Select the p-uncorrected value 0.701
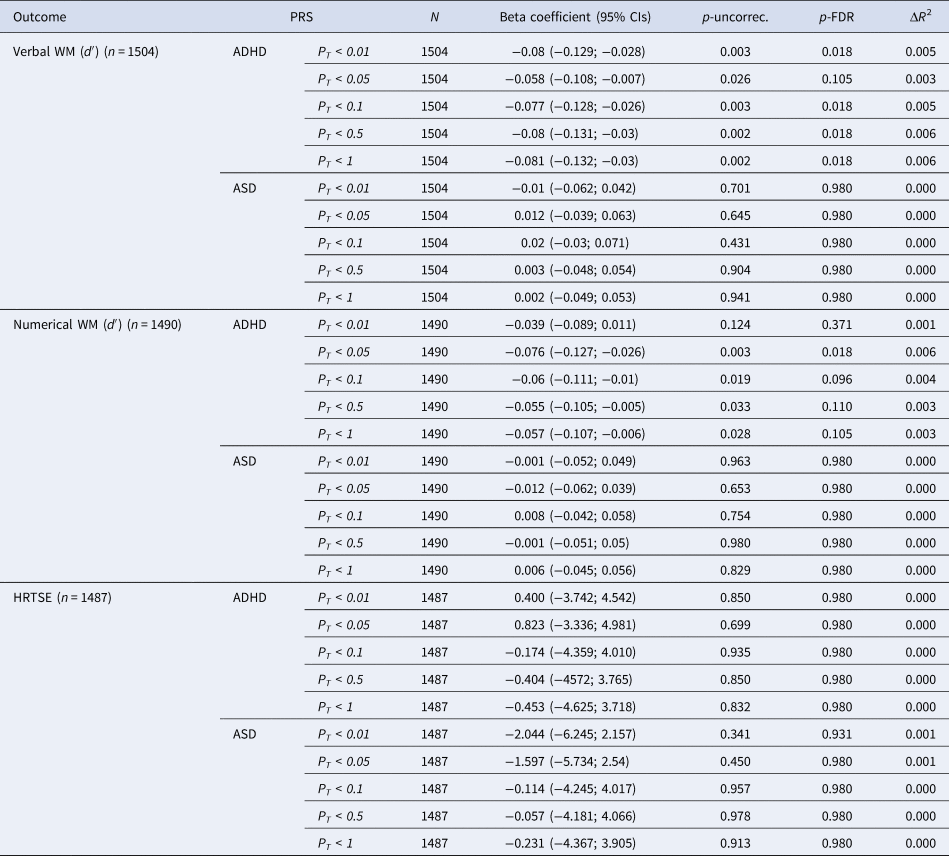949x856 pixels. 735,188
